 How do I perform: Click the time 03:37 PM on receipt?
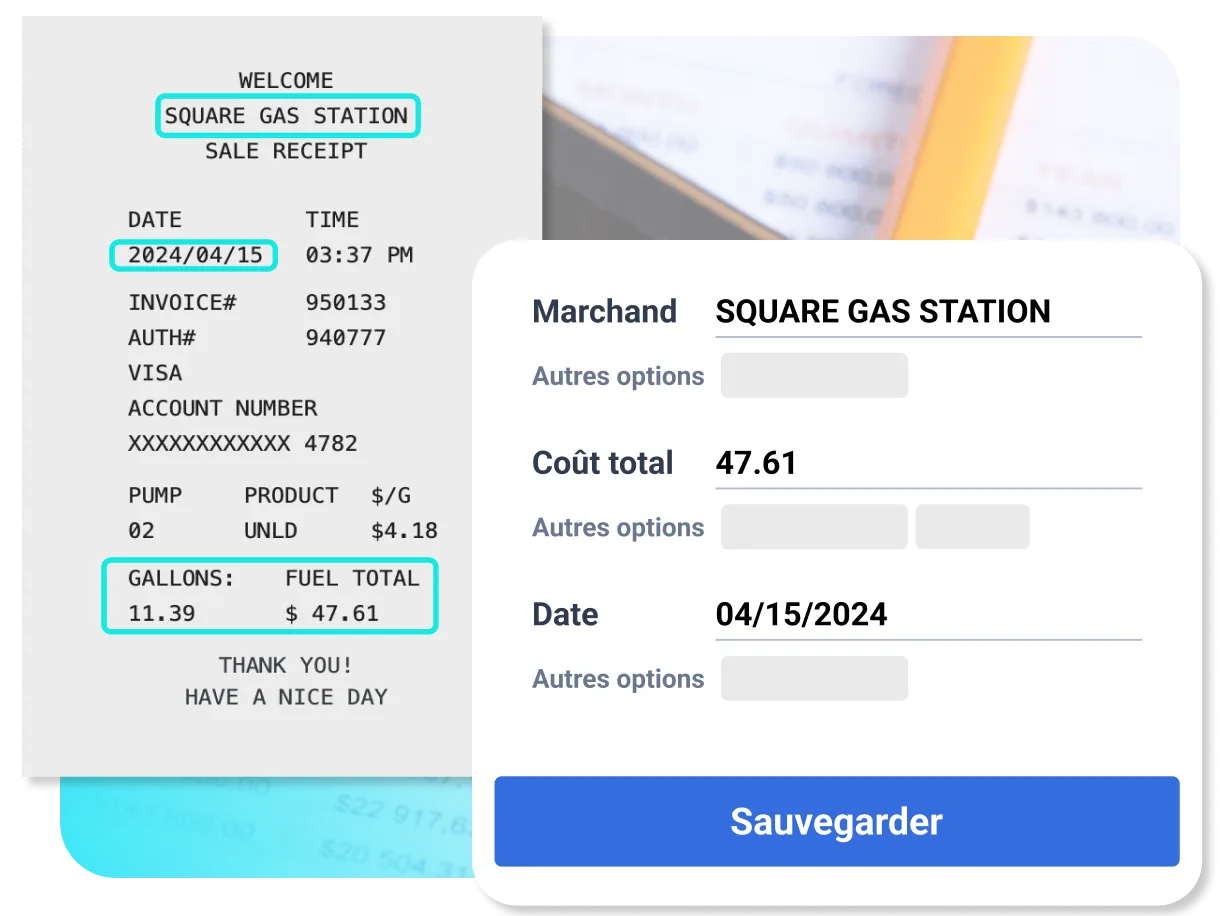[360, 255]
